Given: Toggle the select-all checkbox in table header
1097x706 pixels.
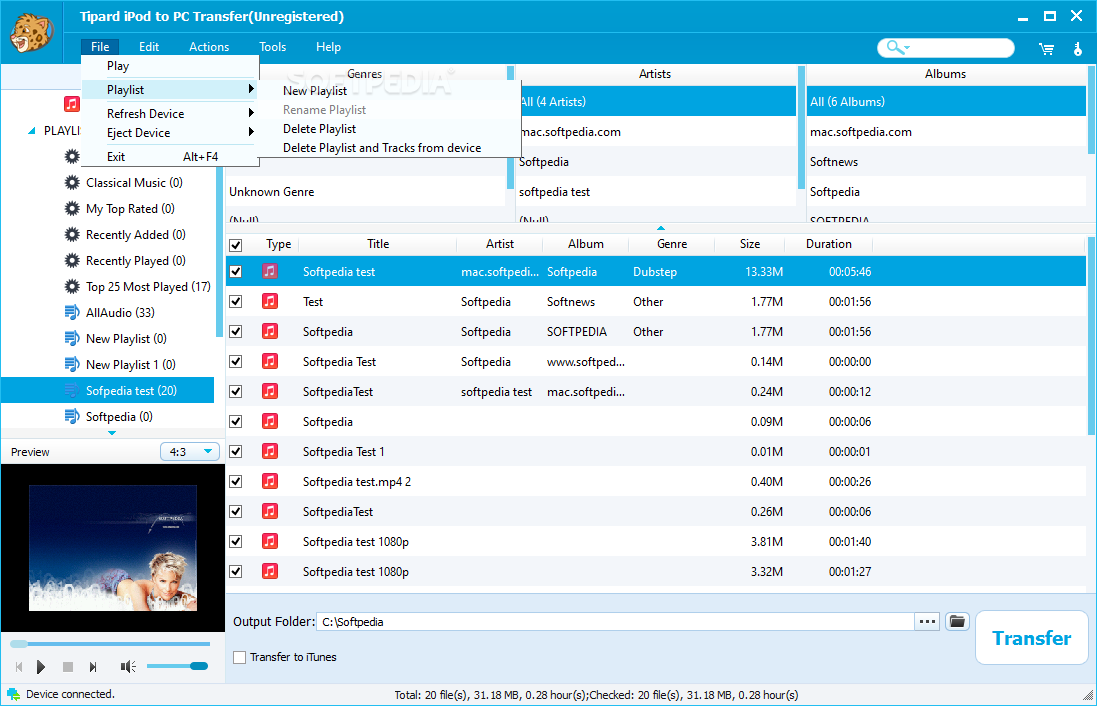Looking at the screenshot, I should coord(236,245).
